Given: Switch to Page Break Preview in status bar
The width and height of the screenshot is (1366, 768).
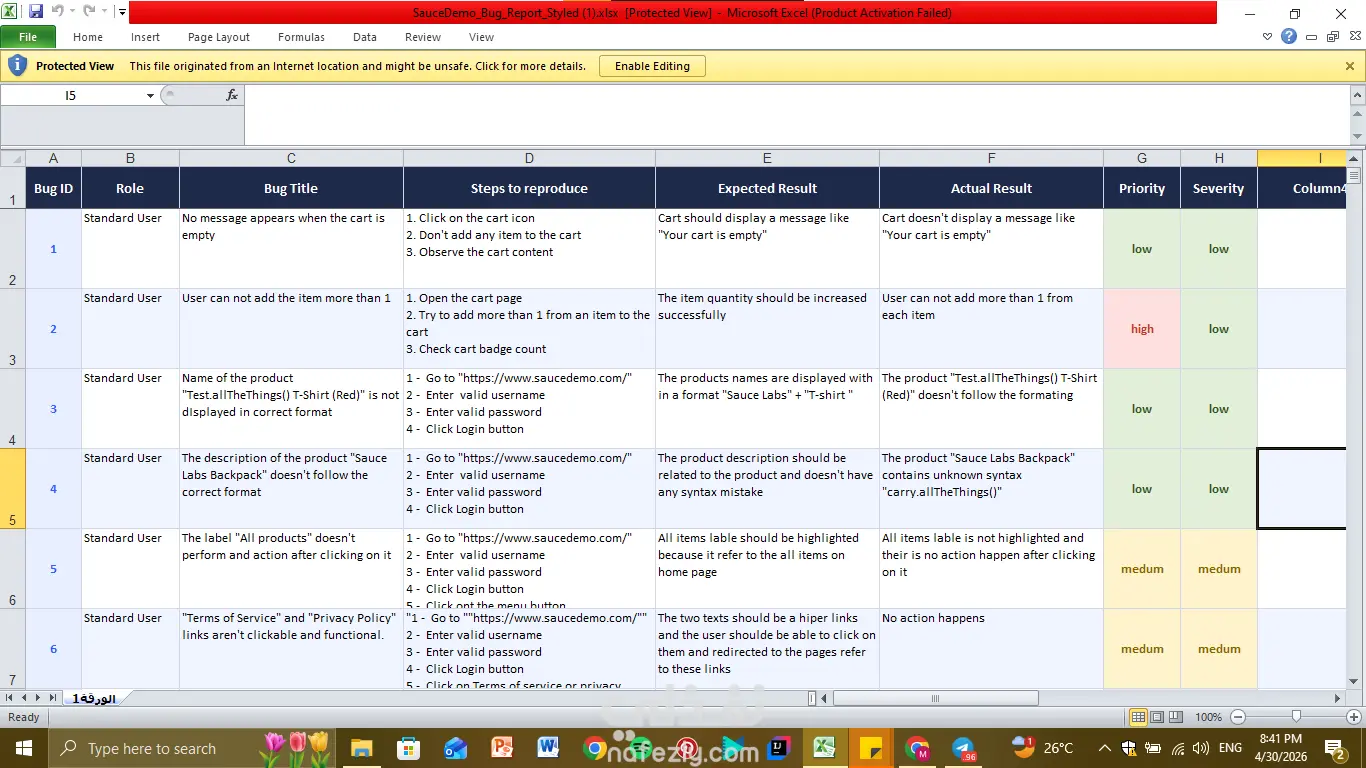Looking at the screenshot, I should (1176, 717).
